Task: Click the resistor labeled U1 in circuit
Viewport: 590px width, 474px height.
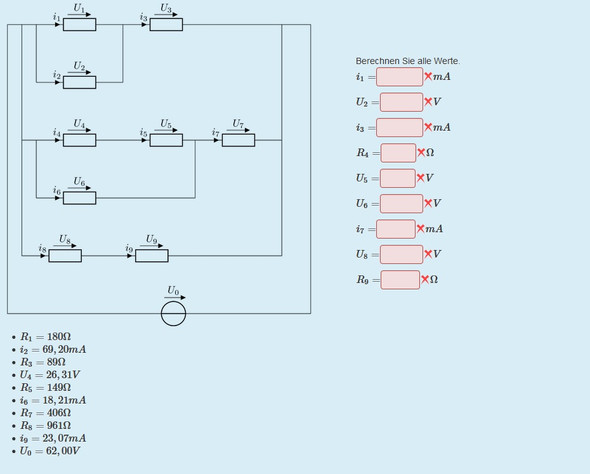Action: tap(79, 24)
